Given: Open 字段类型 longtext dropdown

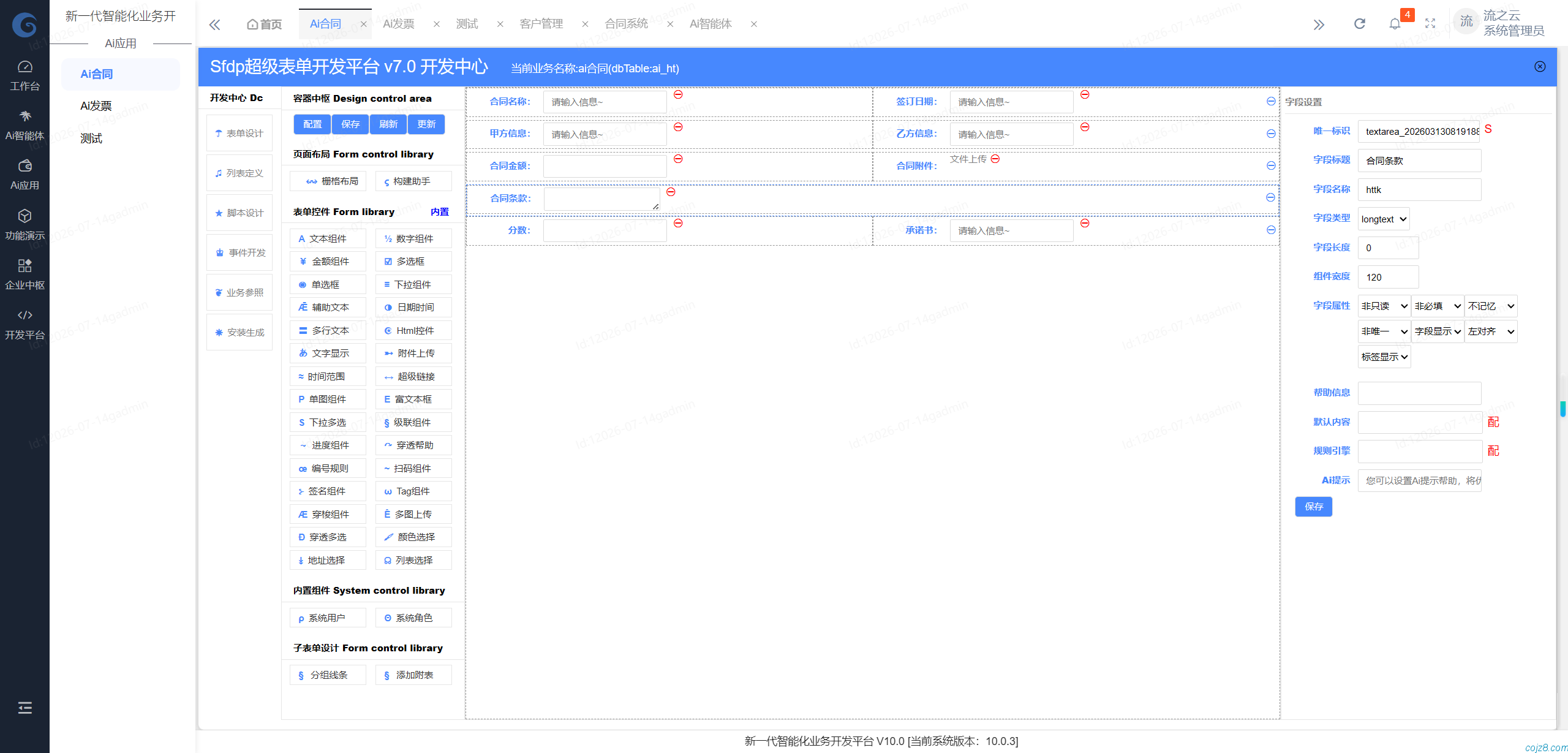Looking at the screenshot, I should [x=1384, y=219].
